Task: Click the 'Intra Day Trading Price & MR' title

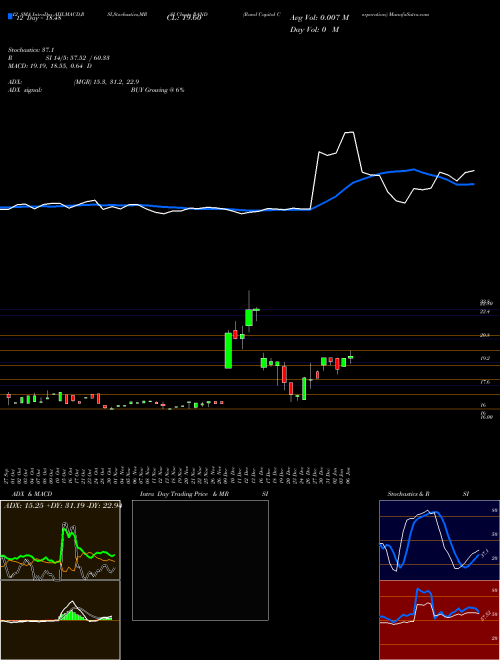Action: click(184, 494)
